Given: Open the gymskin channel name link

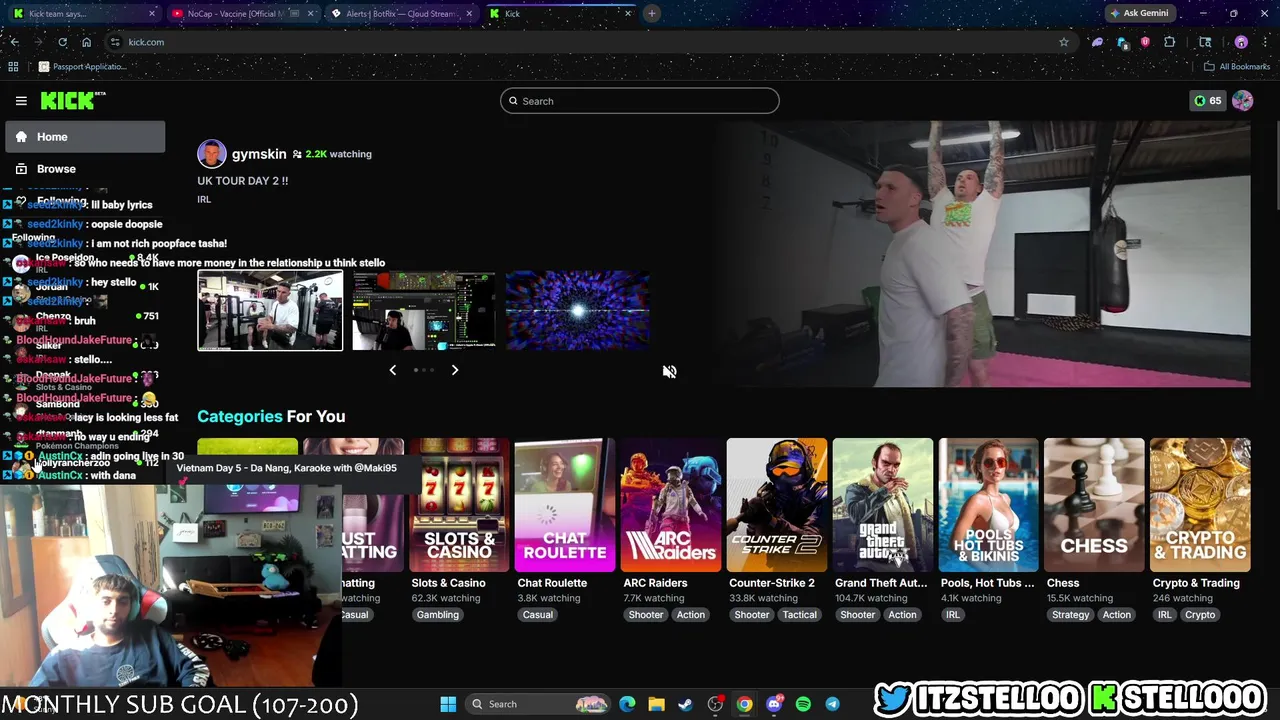Looking at the screenshot, I should (259, 154).
